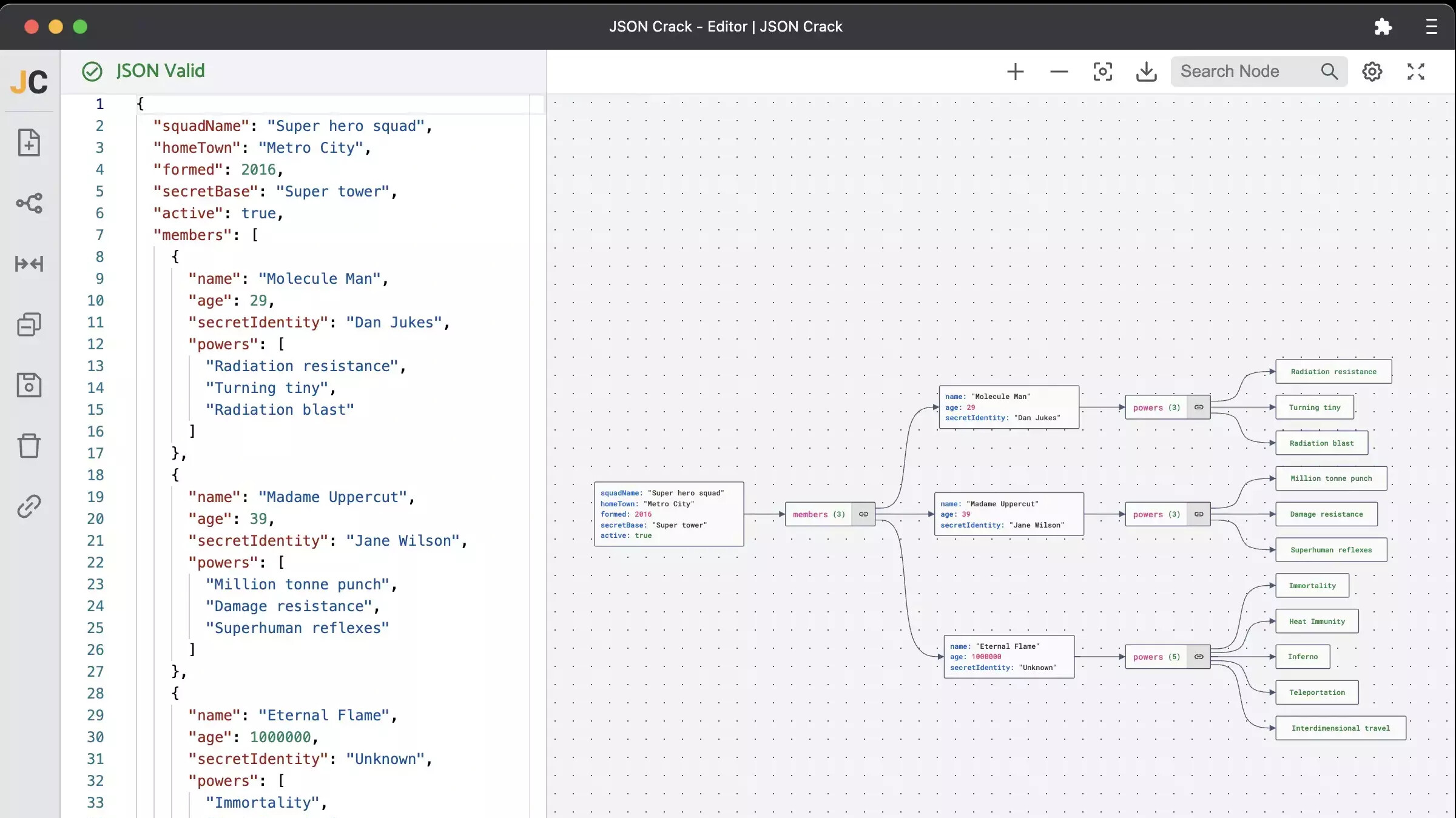Click the JSON Crack logo
Screen dimensions: 1456x818
coord(29,81)
